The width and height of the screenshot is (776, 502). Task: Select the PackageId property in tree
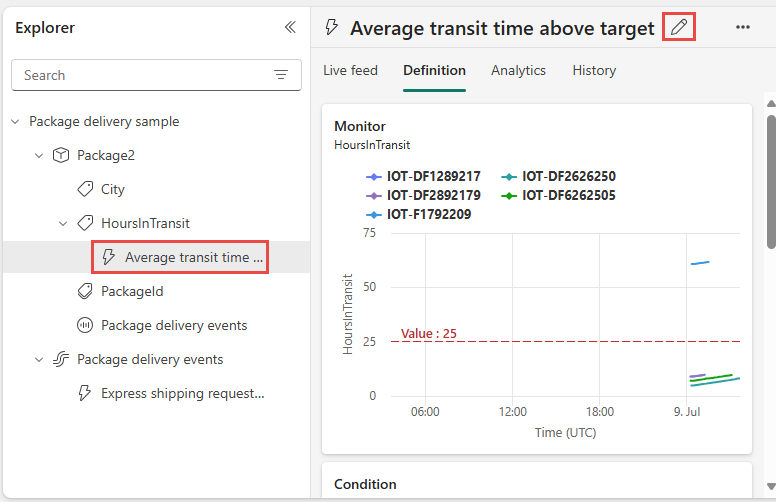[x=131, y=291]
